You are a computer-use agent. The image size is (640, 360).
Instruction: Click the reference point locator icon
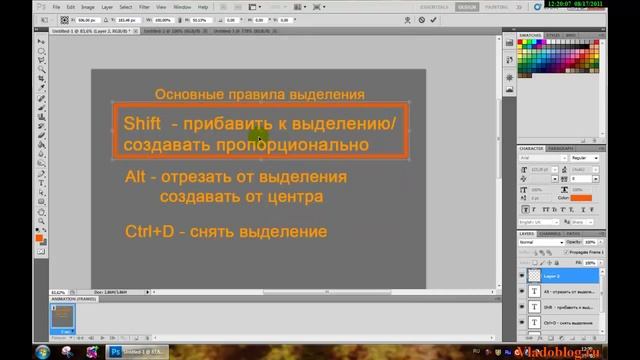[x=64, y=20]
